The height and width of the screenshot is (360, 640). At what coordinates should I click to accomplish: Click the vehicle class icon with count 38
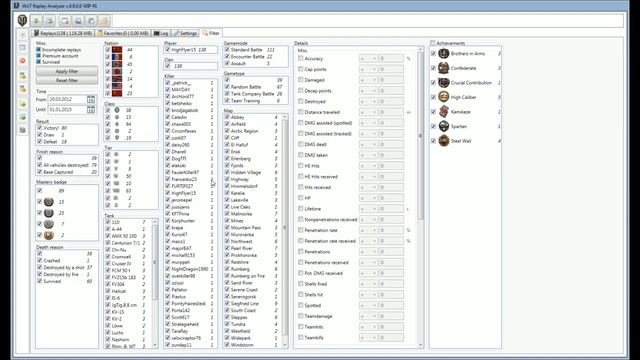117,110
